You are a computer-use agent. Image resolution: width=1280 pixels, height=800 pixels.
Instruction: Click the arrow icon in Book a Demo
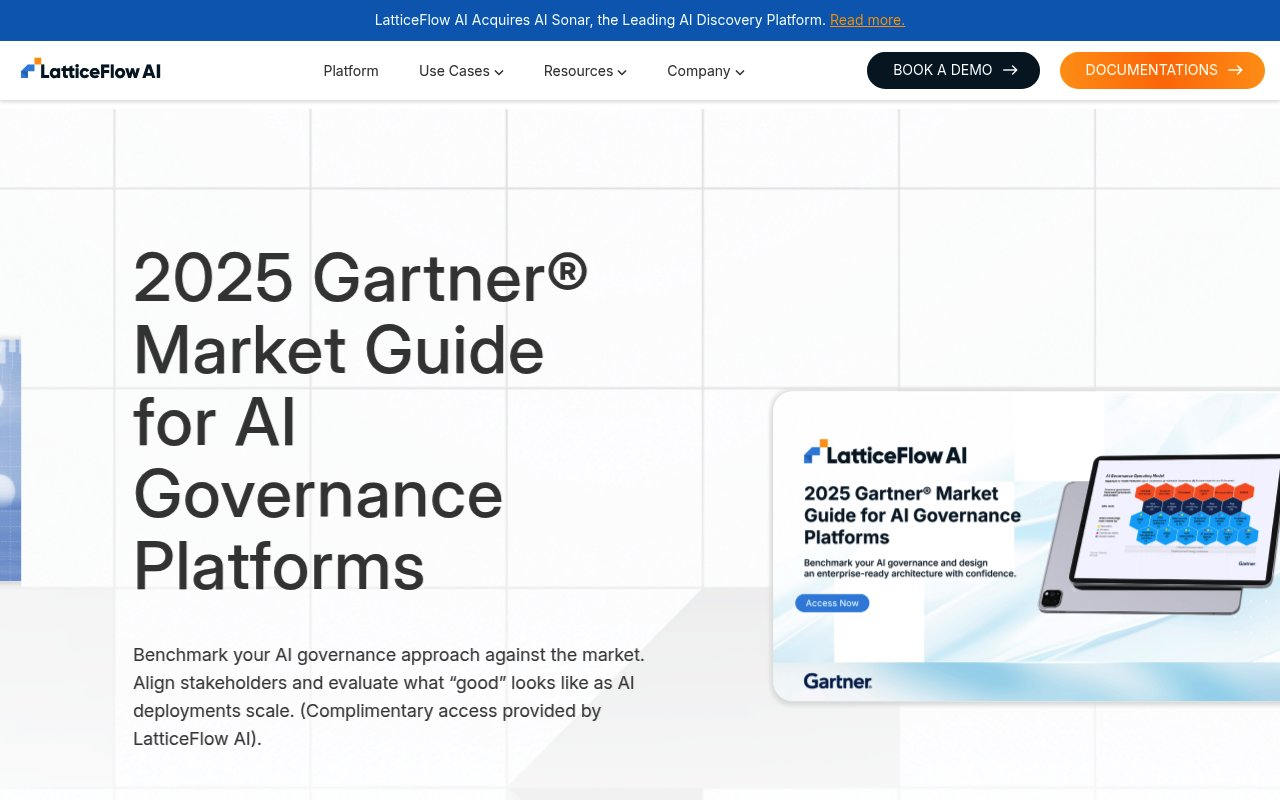click(x=1010, y=70)
